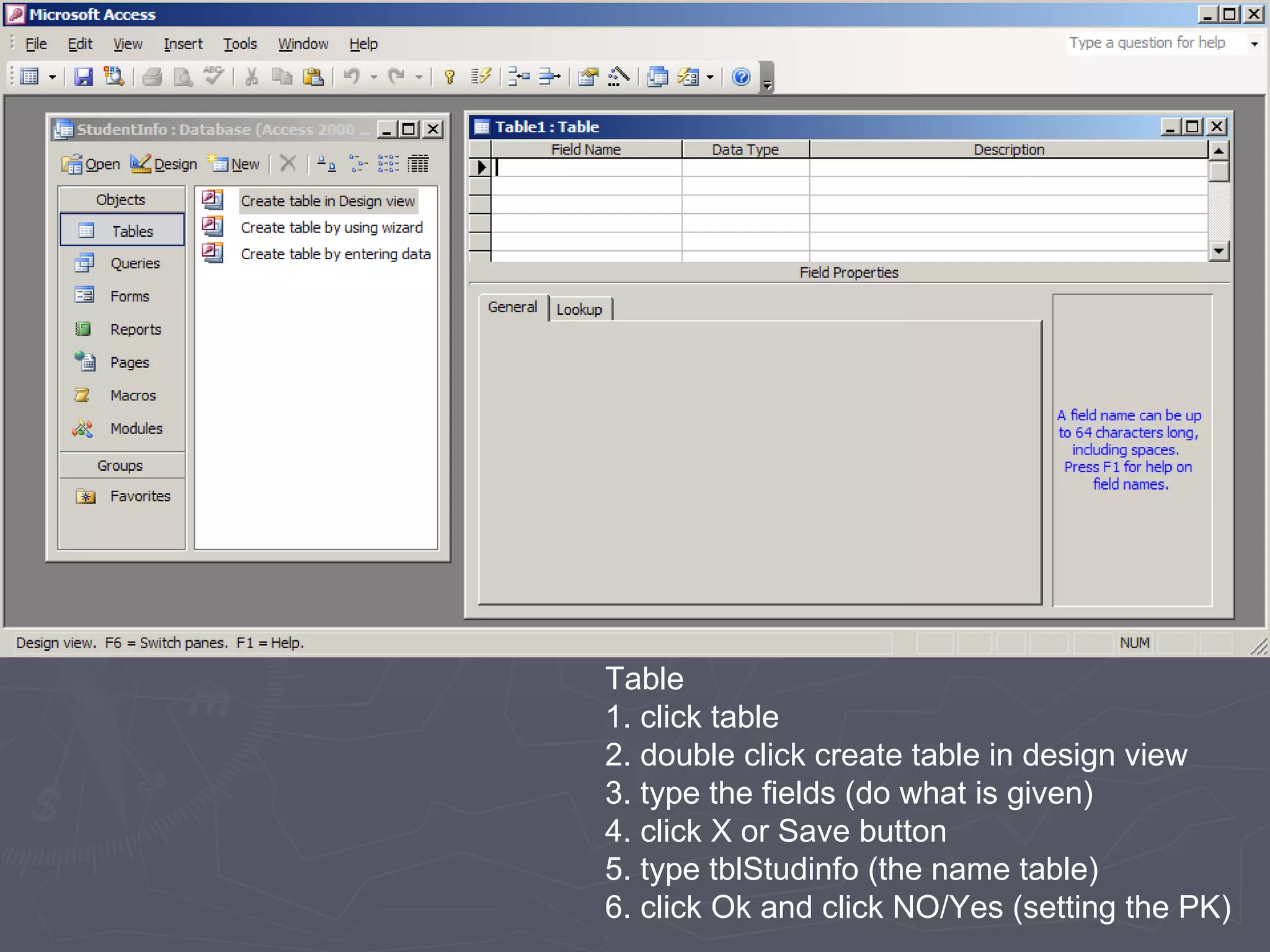Image resolution: width=1270 pixels, height=952 pixels.
Task: Click the Objects bar header
Action: click(122, 200)
